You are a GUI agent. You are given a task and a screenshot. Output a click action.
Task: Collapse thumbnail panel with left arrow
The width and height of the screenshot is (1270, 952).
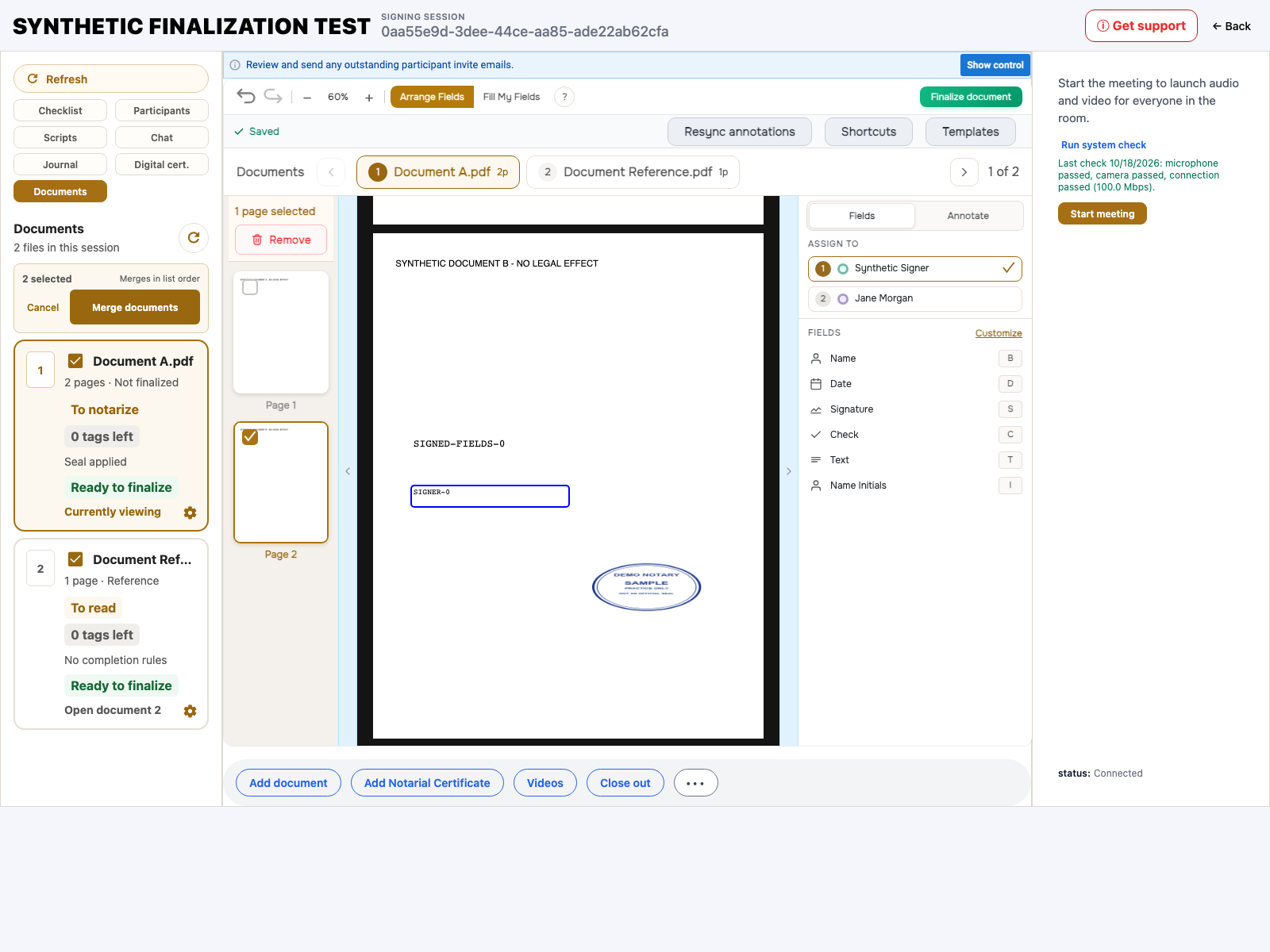pos(348,471)
